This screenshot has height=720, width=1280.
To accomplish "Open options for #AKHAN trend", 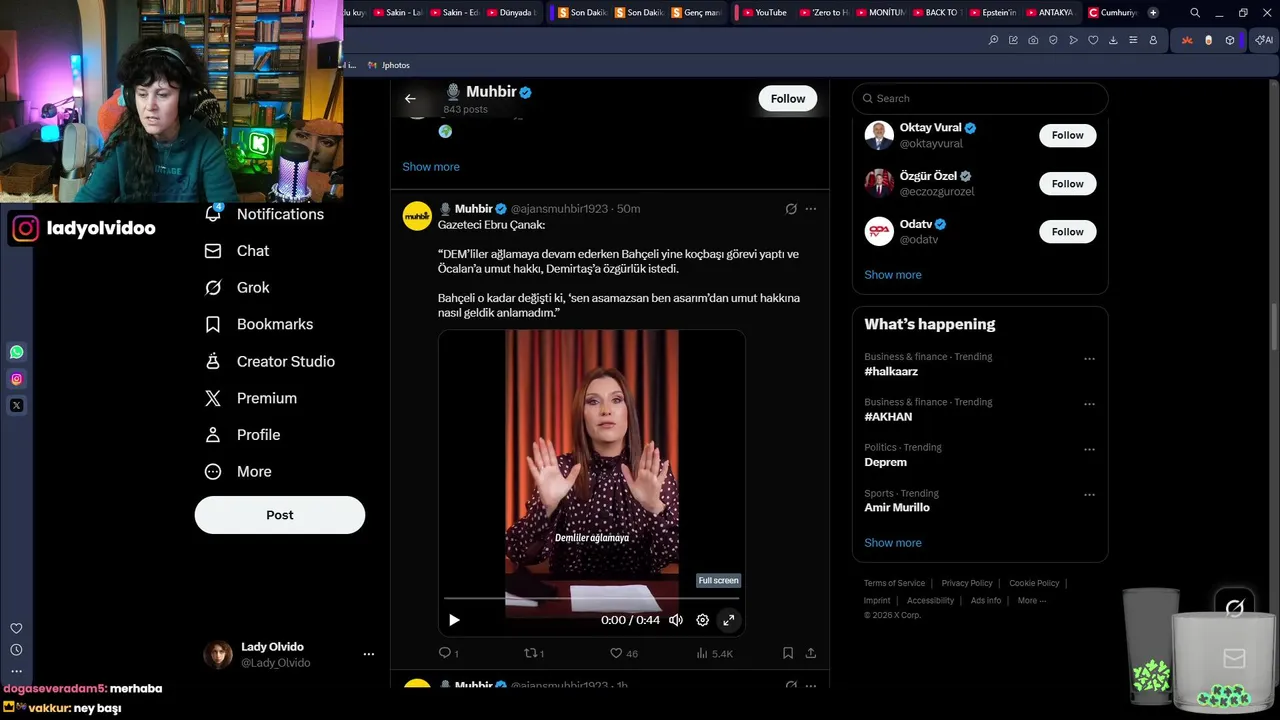I will coord(1089,404).
